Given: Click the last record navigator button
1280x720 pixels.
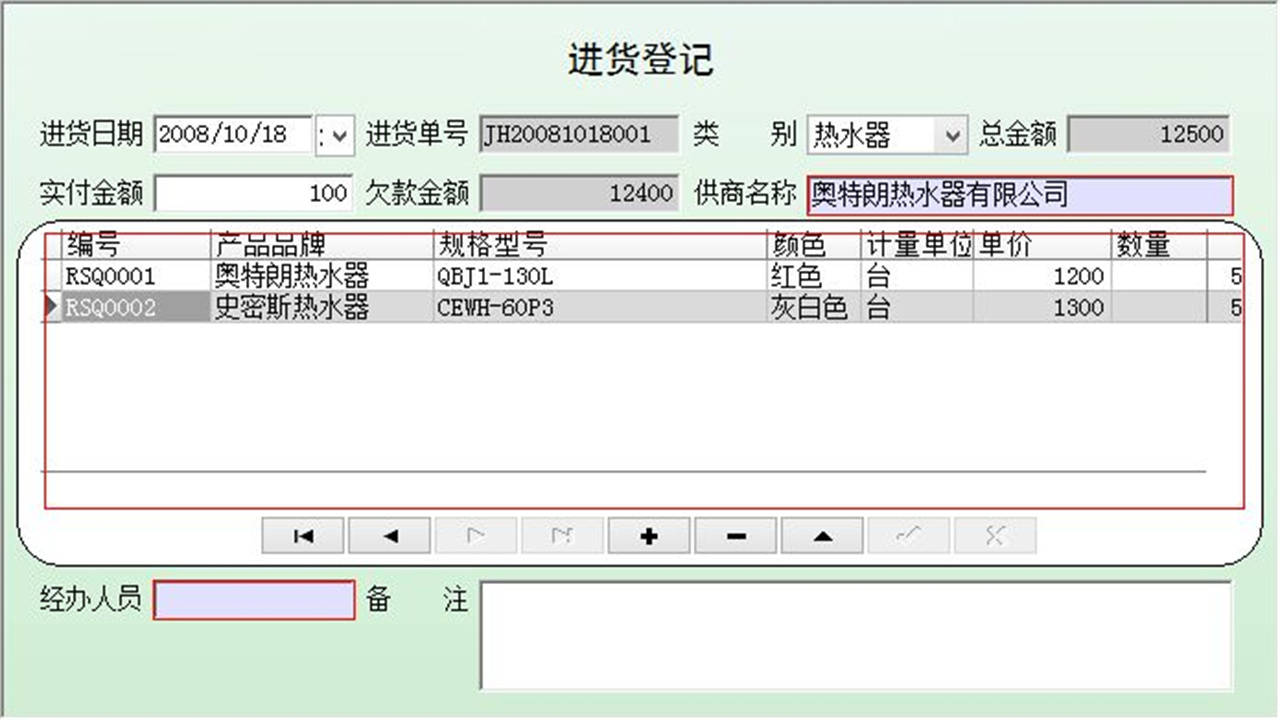Looking at the screenshot, I should pos(562,535).
